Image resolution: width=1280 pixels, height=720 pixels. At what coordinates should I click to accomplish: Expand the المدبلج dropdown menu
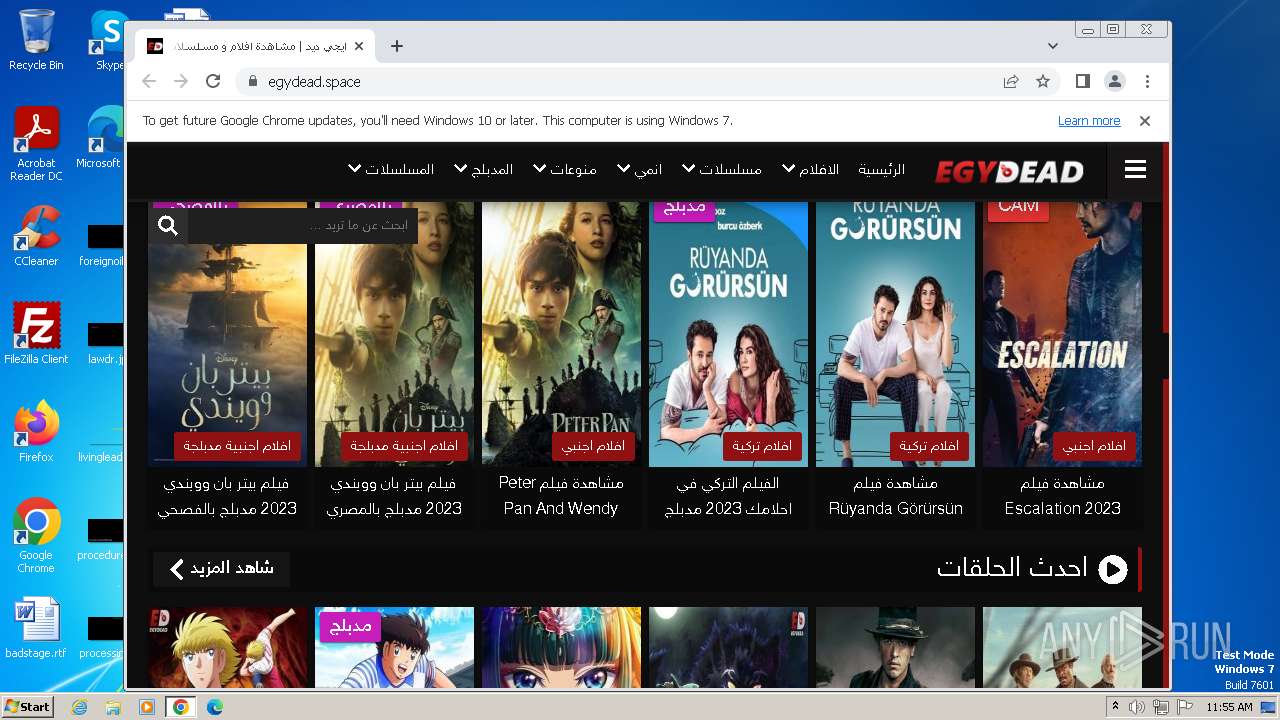484,170
